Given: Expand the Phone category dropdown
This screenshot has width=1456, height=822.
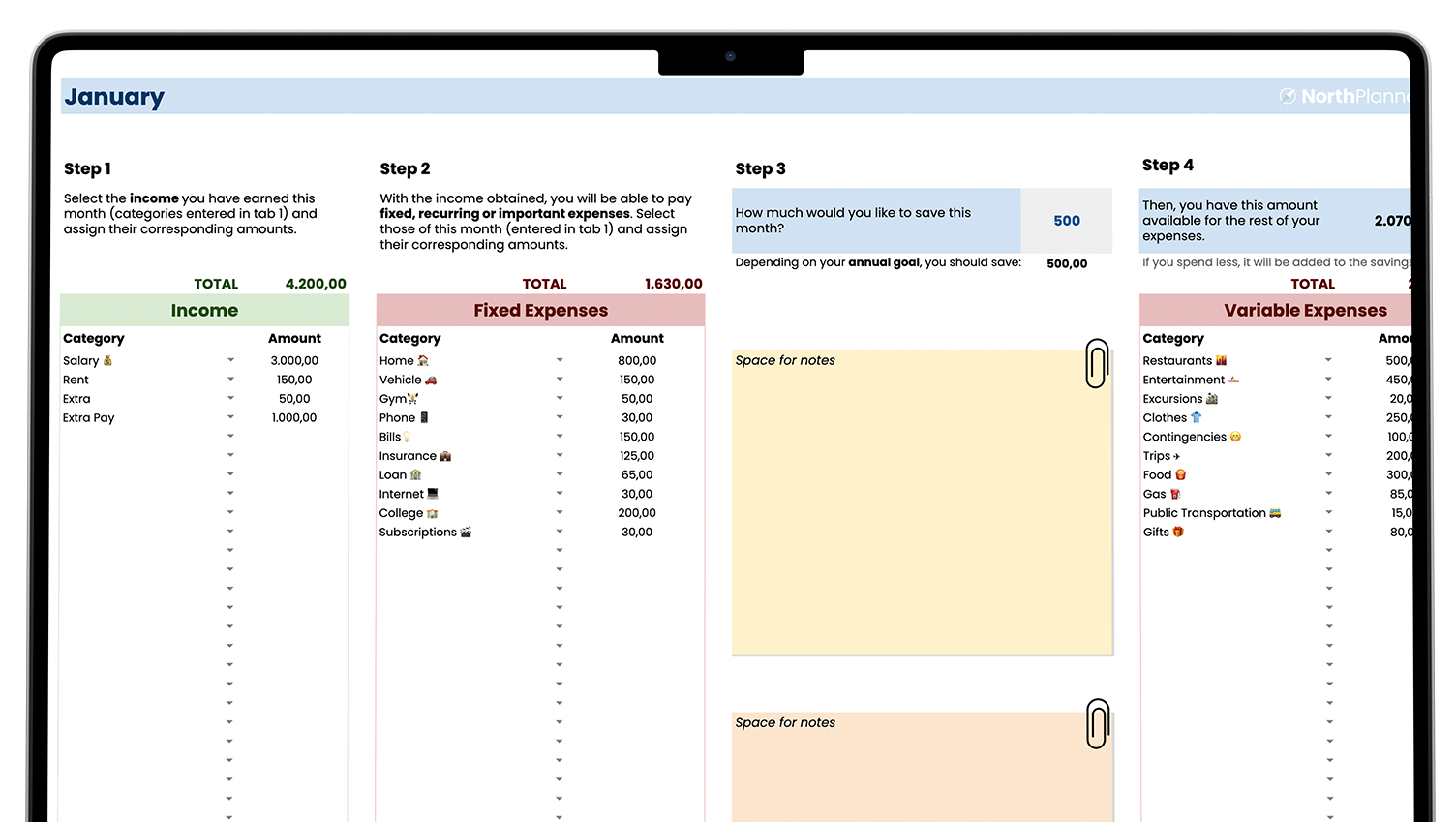Looking at the screenshot, I should tap(560, 417).
